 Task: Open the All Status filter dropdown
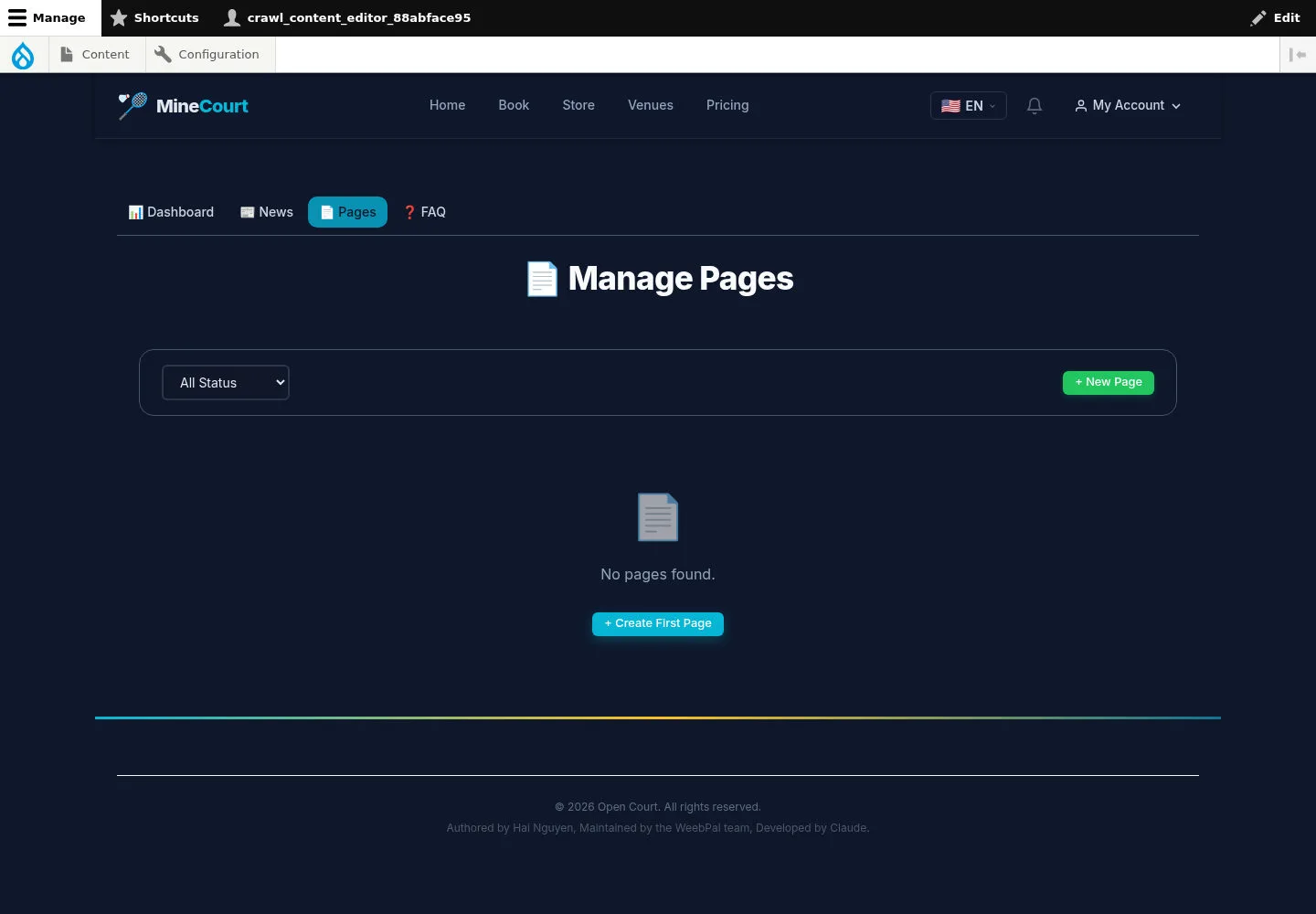pyautogui.click(x=226, y=383)
